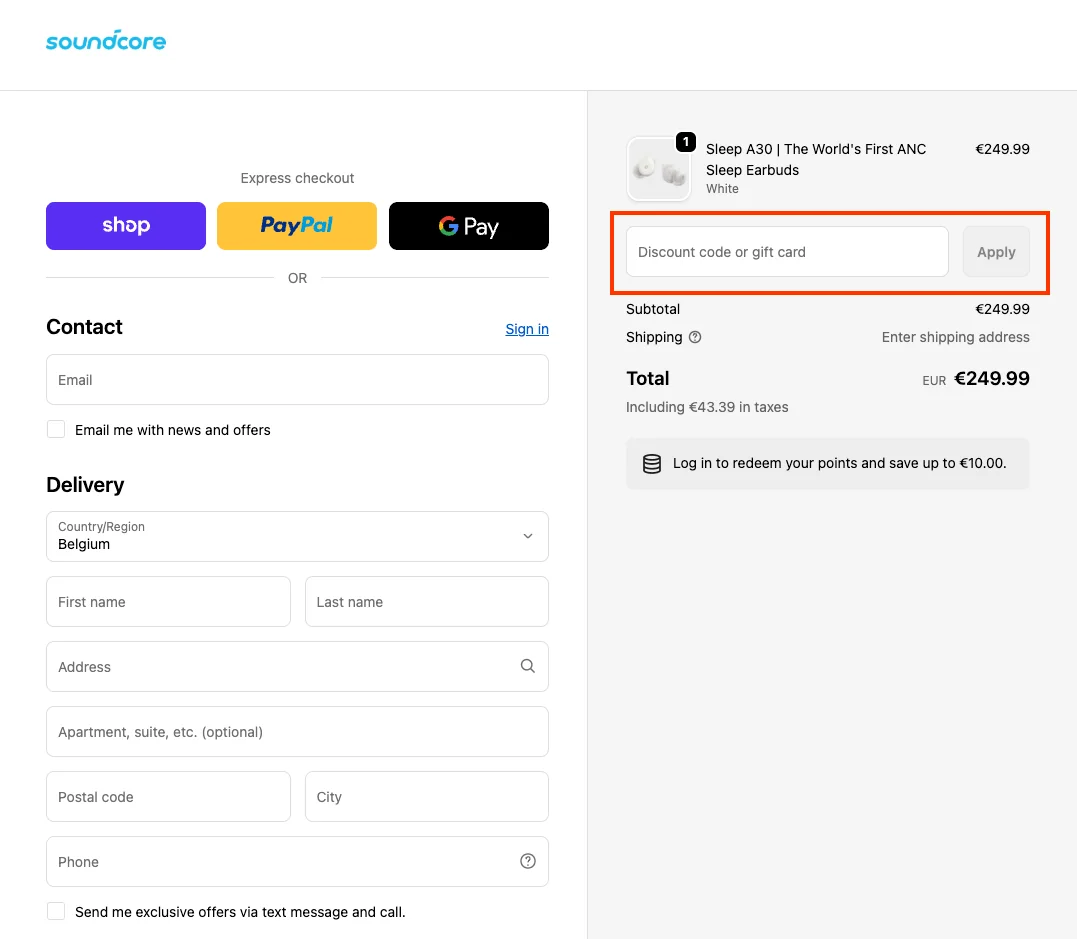This screenshot has height=939, width=1077.
Task: Click the points coin stack icon
Action: (652, 464)
